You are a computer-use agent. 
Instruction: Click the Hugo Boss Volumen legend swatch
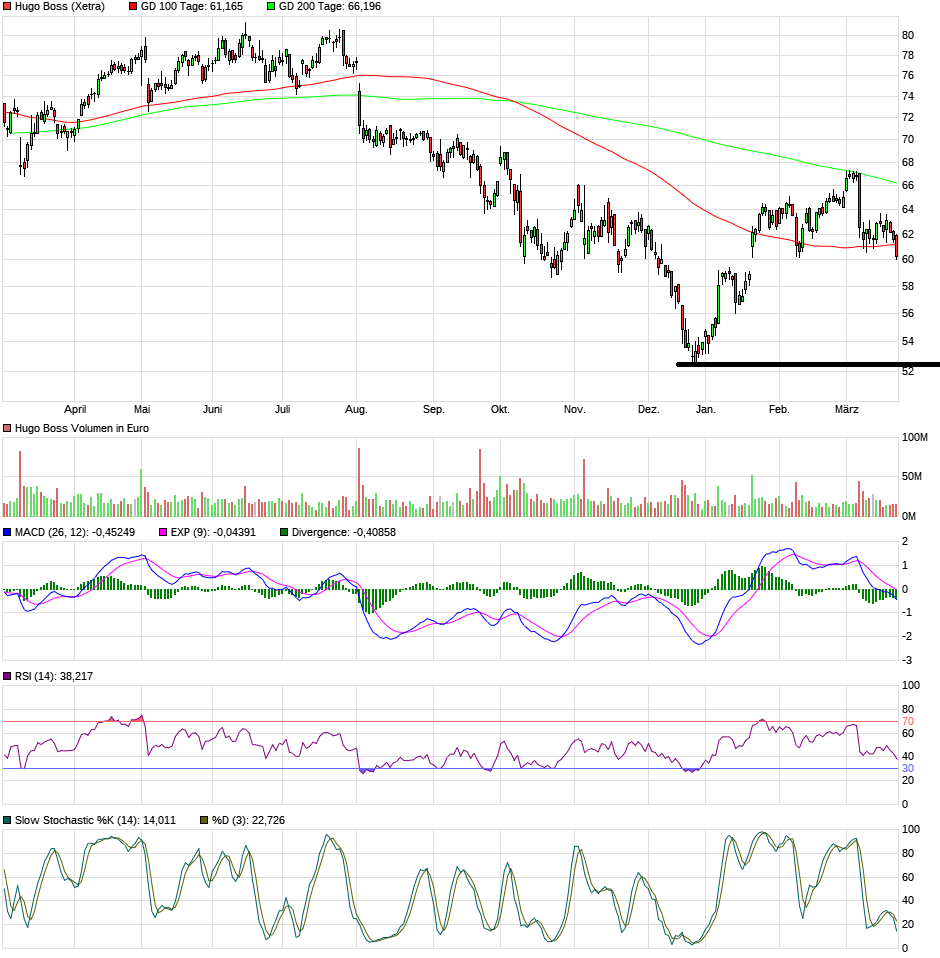(x=8, y=428)
